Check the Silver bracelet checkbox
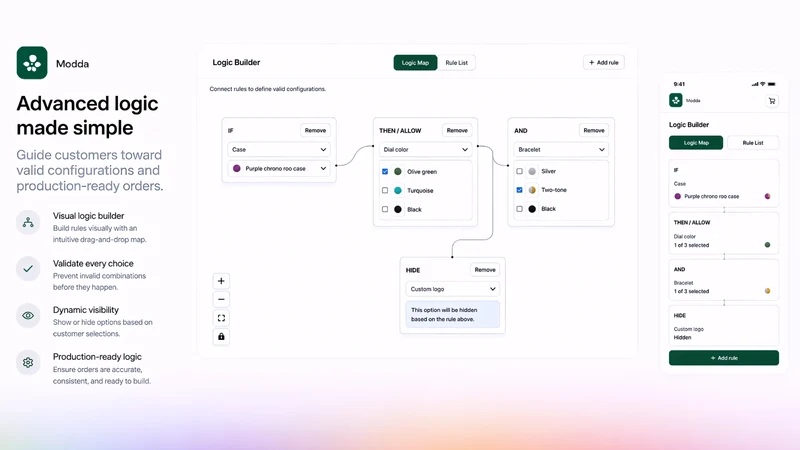800x450 pixels. [x=519, y=171]
